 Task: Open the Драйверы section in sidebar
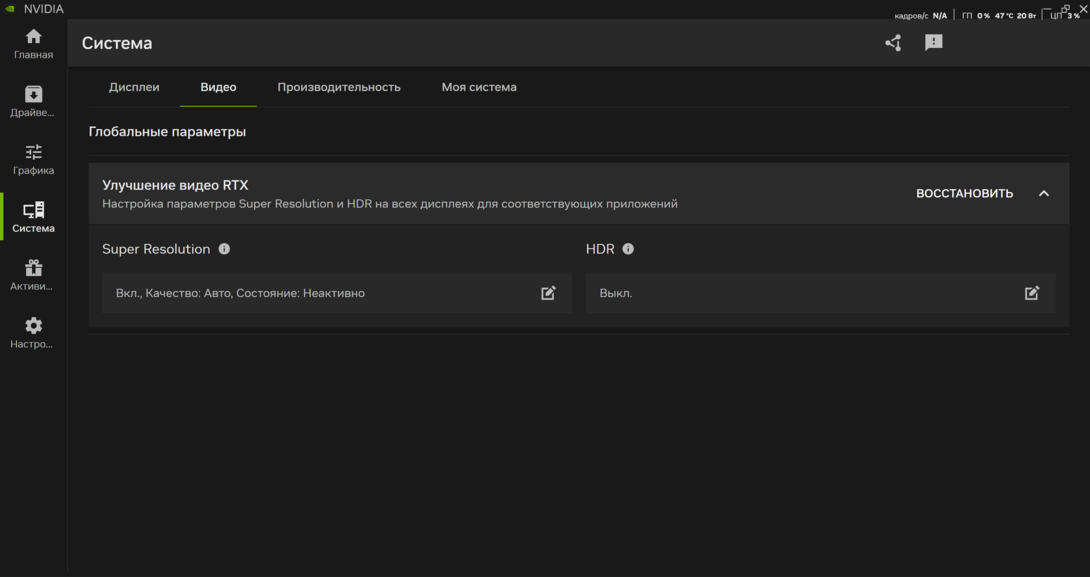tap(33, 101)
